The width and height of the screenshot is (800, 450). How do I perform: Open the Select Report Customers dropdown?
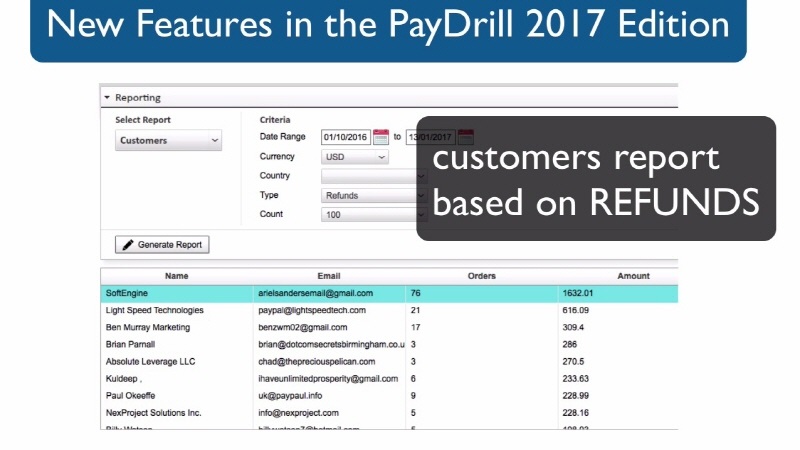coord(168,140)
